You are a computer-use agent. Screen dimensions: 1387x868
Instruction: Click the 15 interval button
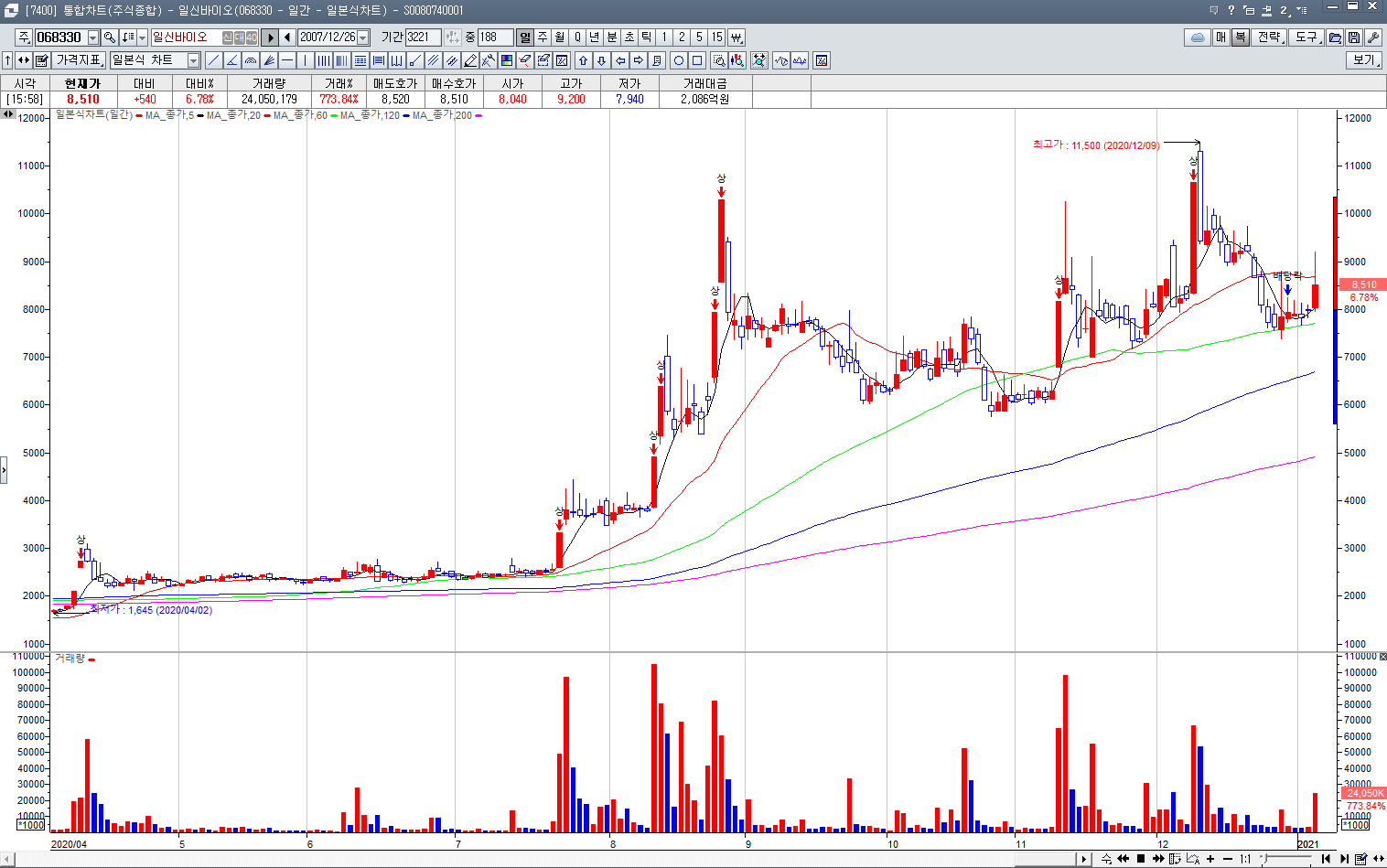tap(716, 38)
